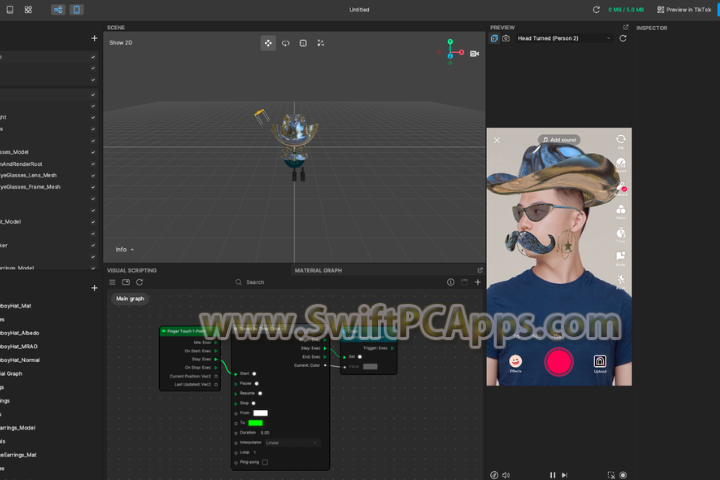Click Add sound in phone preview
The width and height of the screenshot is (720, 480).
[559, 140]
